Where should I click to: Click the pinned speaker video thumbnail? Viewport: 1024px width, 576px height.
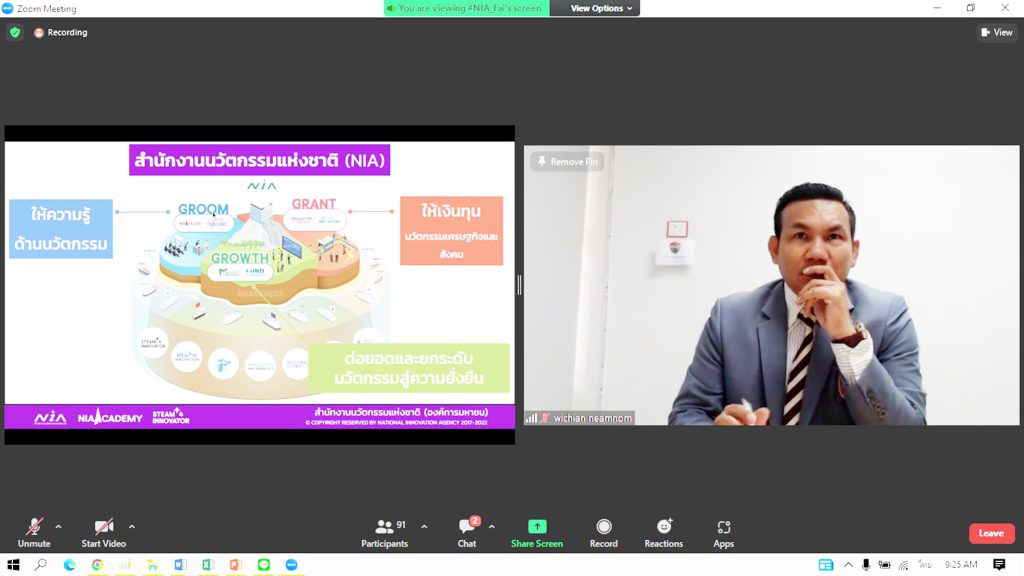click(x=771, y=285)
